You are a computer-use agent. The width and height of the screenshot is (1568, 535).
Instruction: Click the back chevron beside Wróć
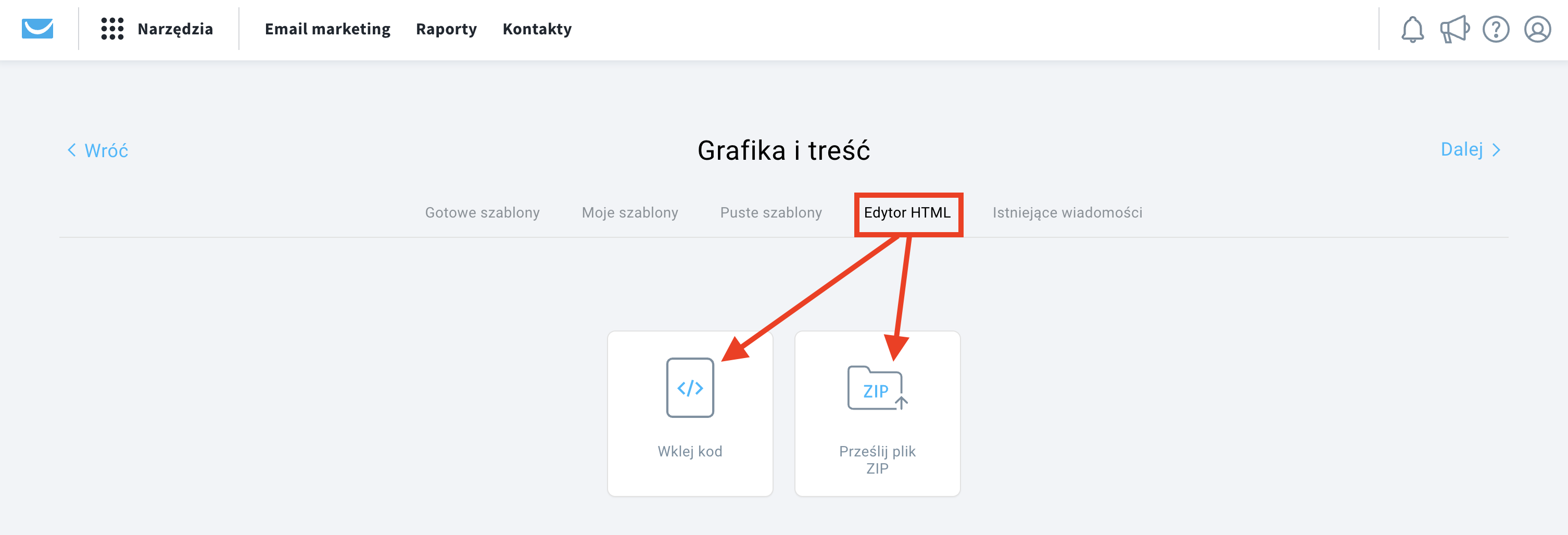click(72, 150)
